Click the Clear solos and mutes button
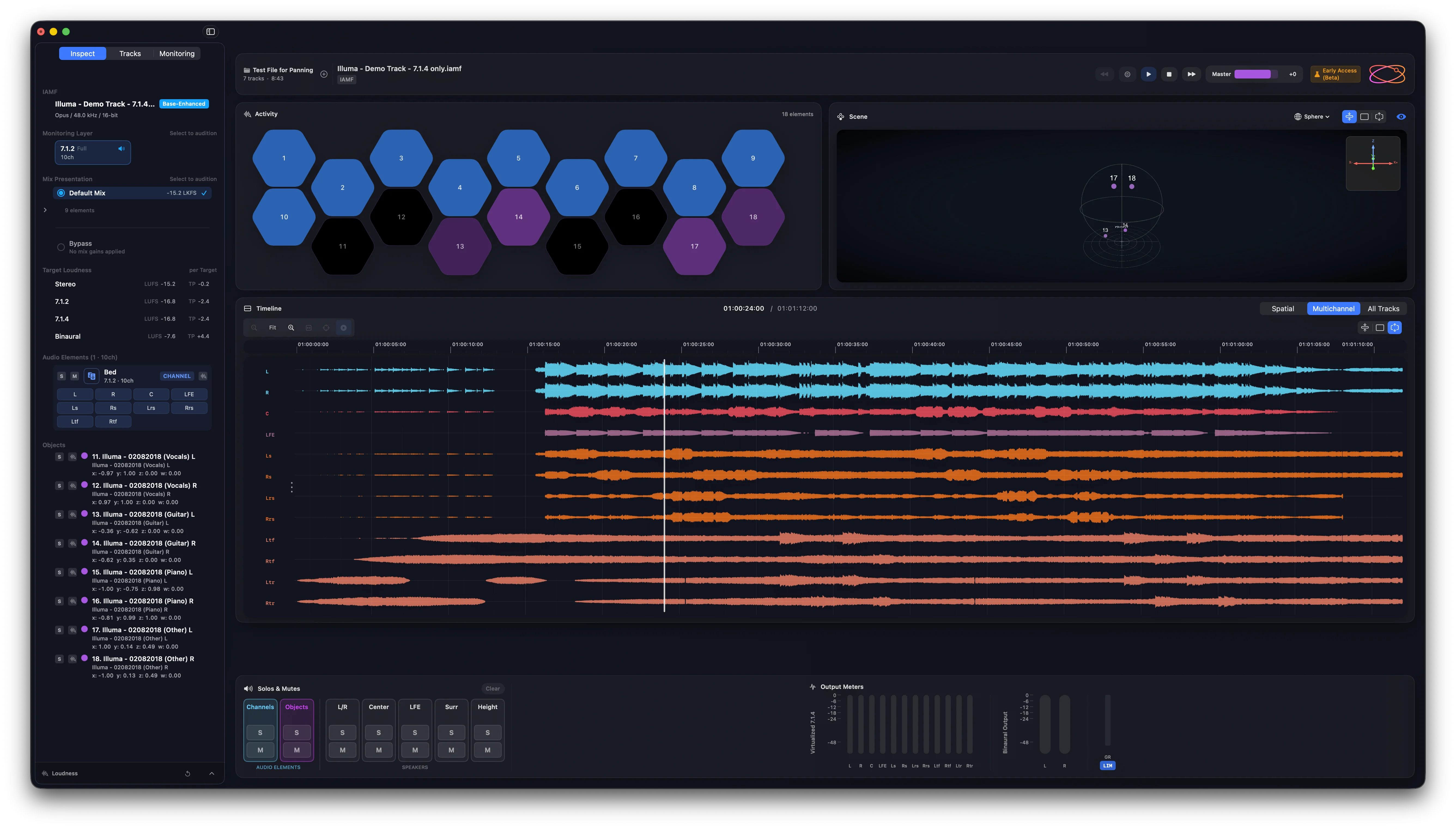This screenshot has width=1456, height=829. pos(493,689)
